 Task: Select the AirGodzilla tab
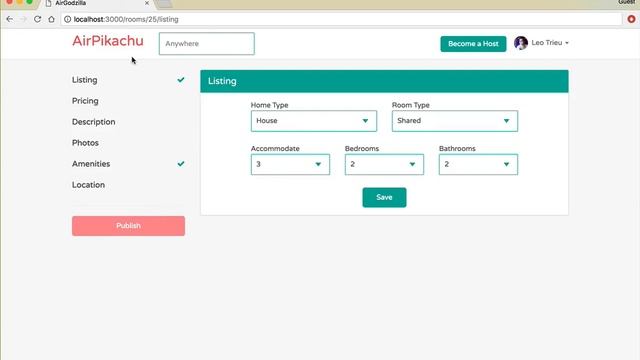coord(97,4)
